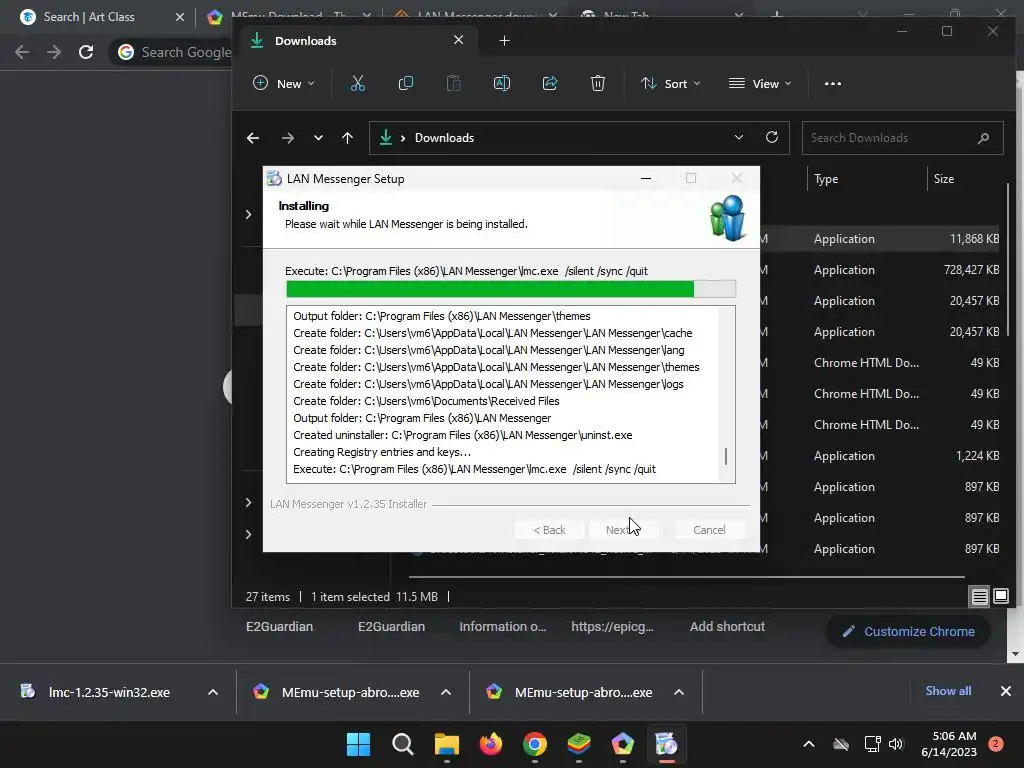Open the volume control in system tray

click(x=896, y=744)
